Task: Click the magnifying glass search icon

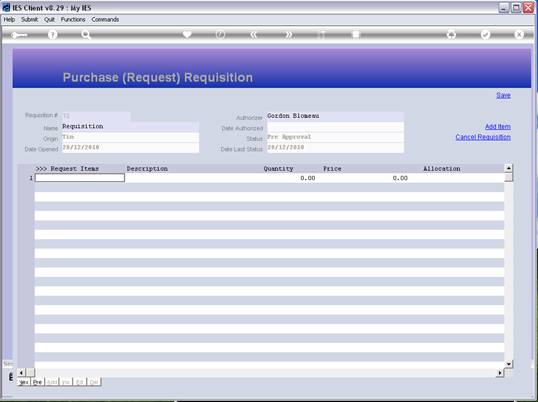Action: [x=86, y=35]
